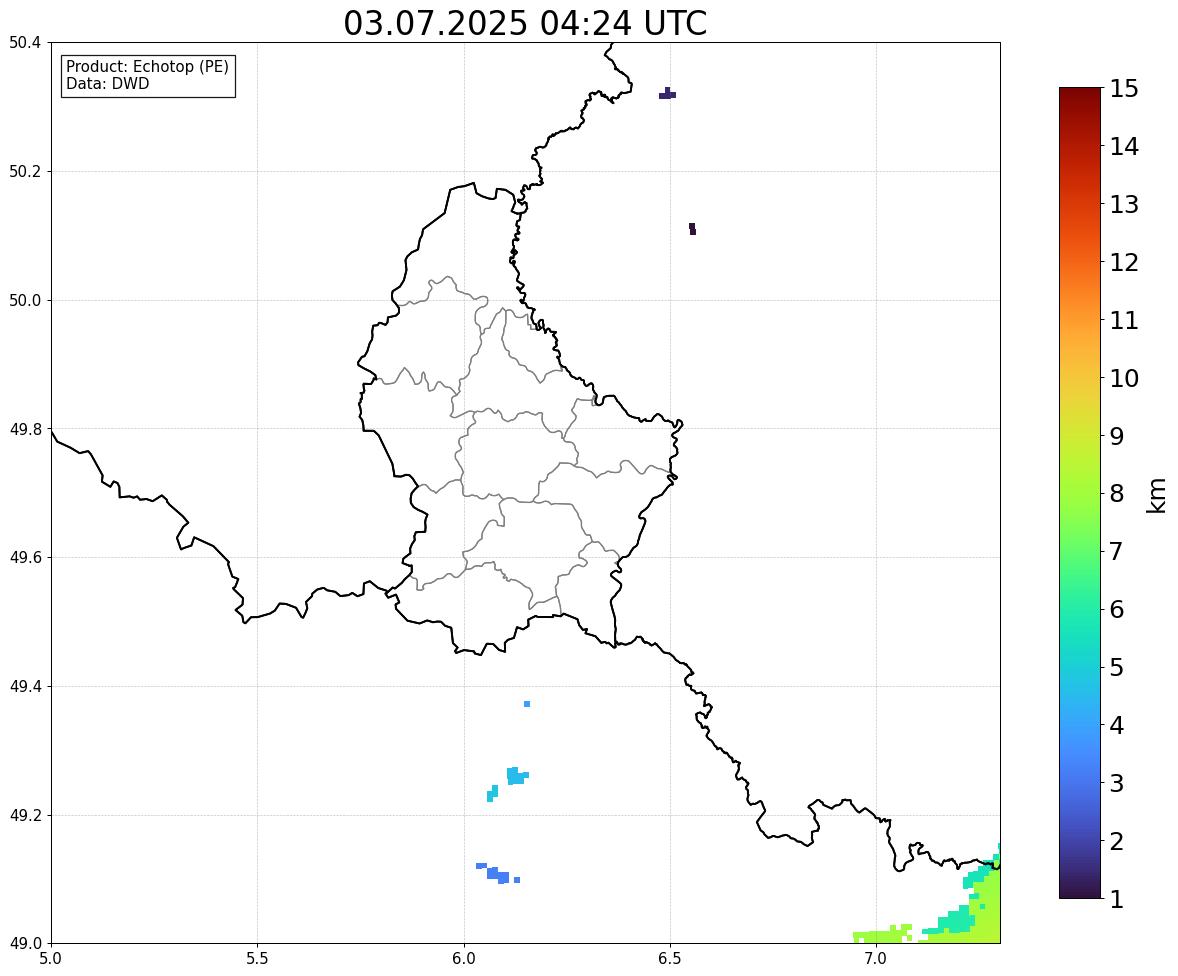Click the colorbar tick label 5
Screen dimensions: 1178x976
pyautogui.click(x=1116, y=667)
